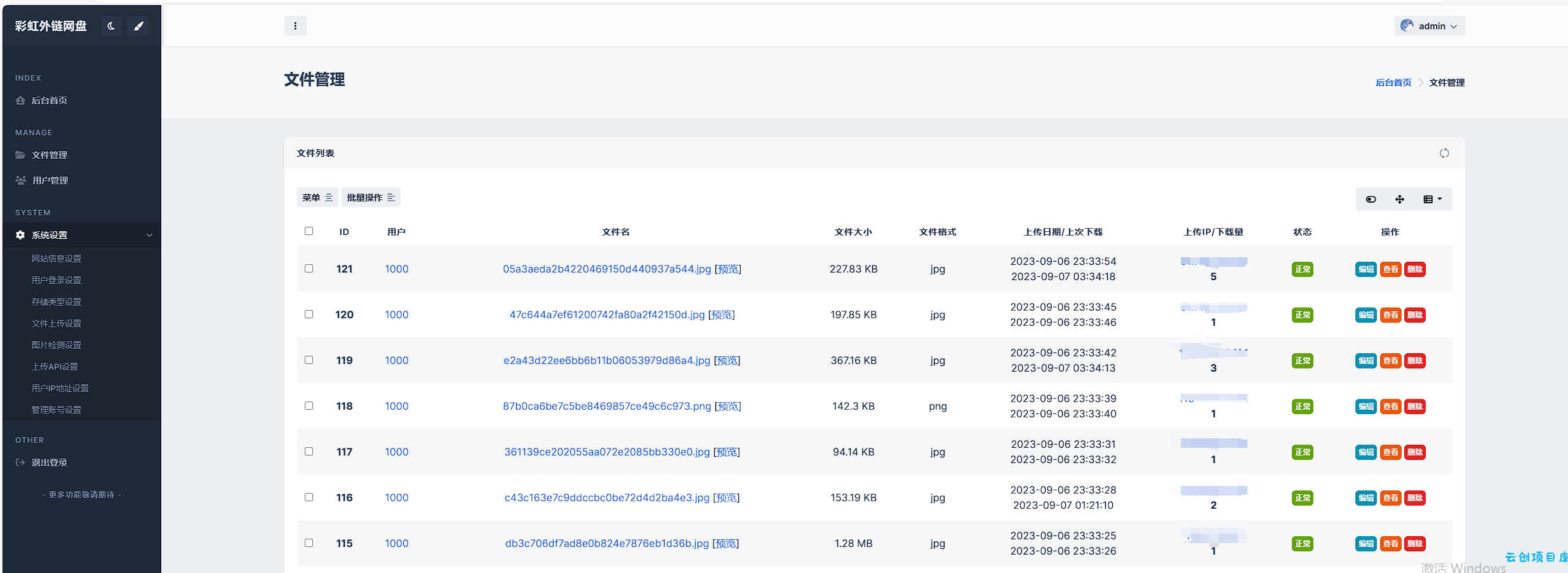Open 文件上传设置 submenu item
1568x573 pixels.
[56, 323]
